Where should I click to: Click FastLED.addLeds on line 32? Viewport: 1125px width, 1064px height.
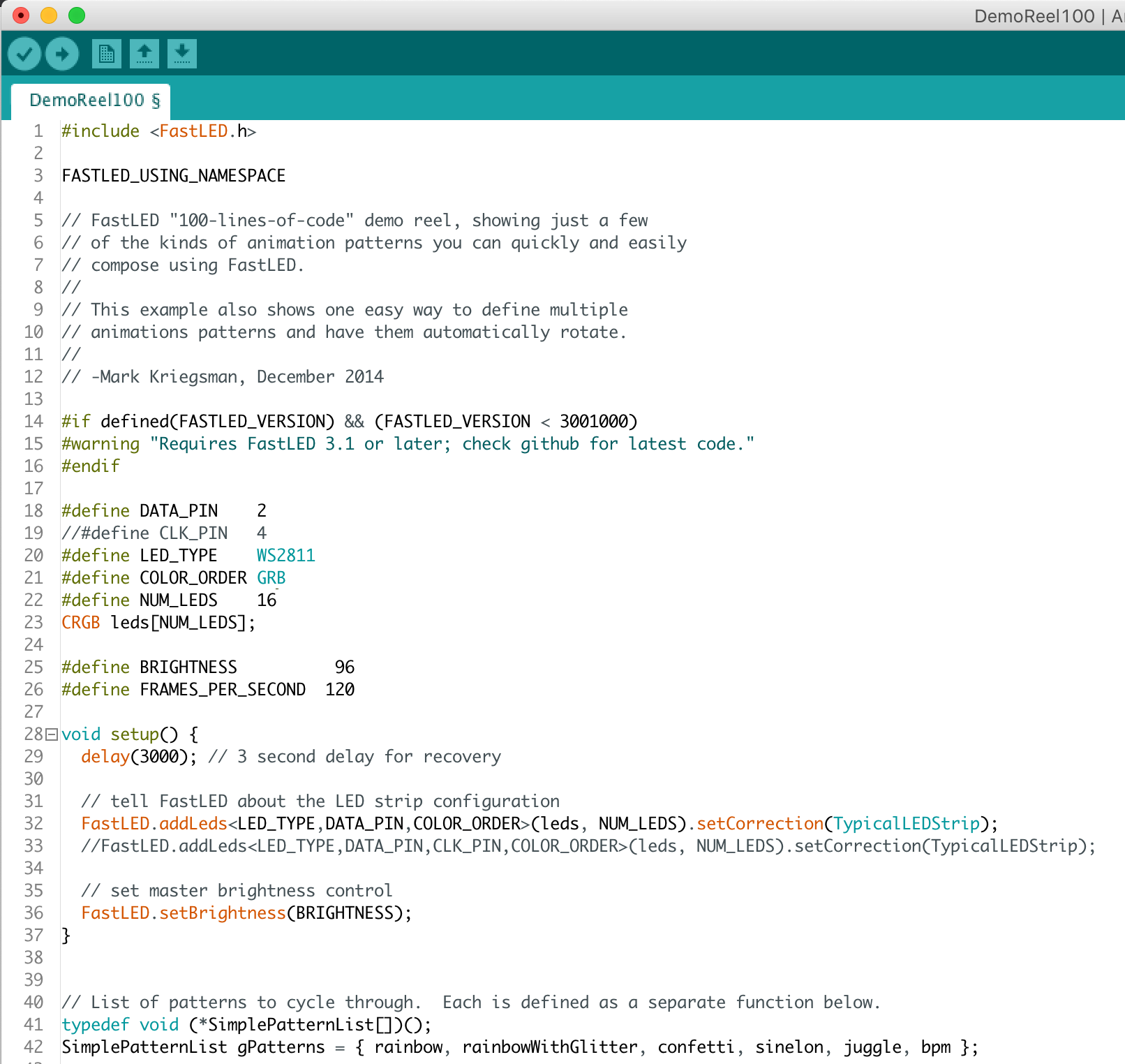(154, 824)
